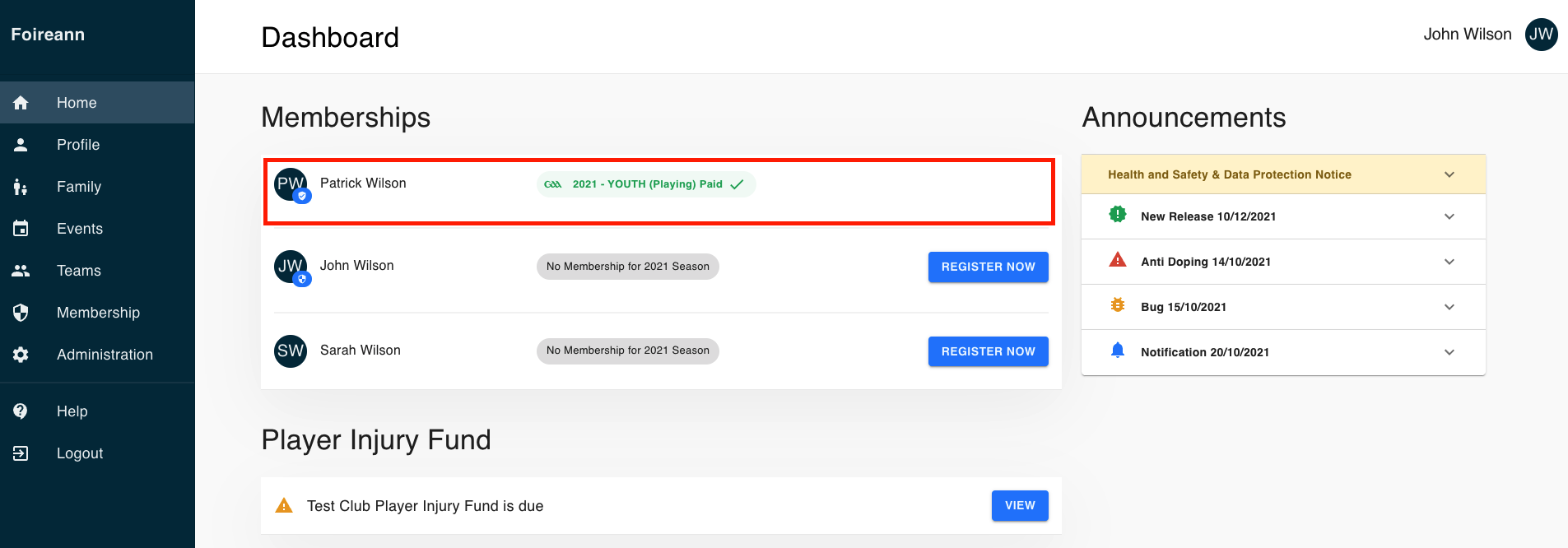Open the Events section

tap(97, 229)
